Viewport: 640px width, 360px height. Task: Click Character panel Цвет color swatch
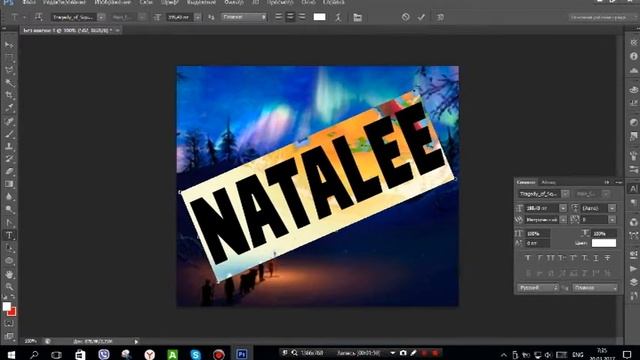(x=604, y=243)
